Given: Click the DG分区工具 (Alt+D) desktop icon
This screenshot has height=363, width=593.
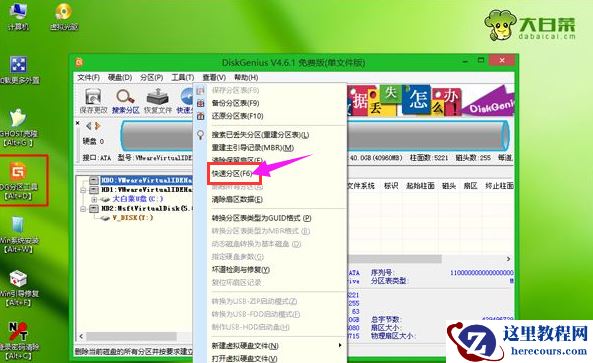Looking at the screenshot, I should [x=18, y=171].
